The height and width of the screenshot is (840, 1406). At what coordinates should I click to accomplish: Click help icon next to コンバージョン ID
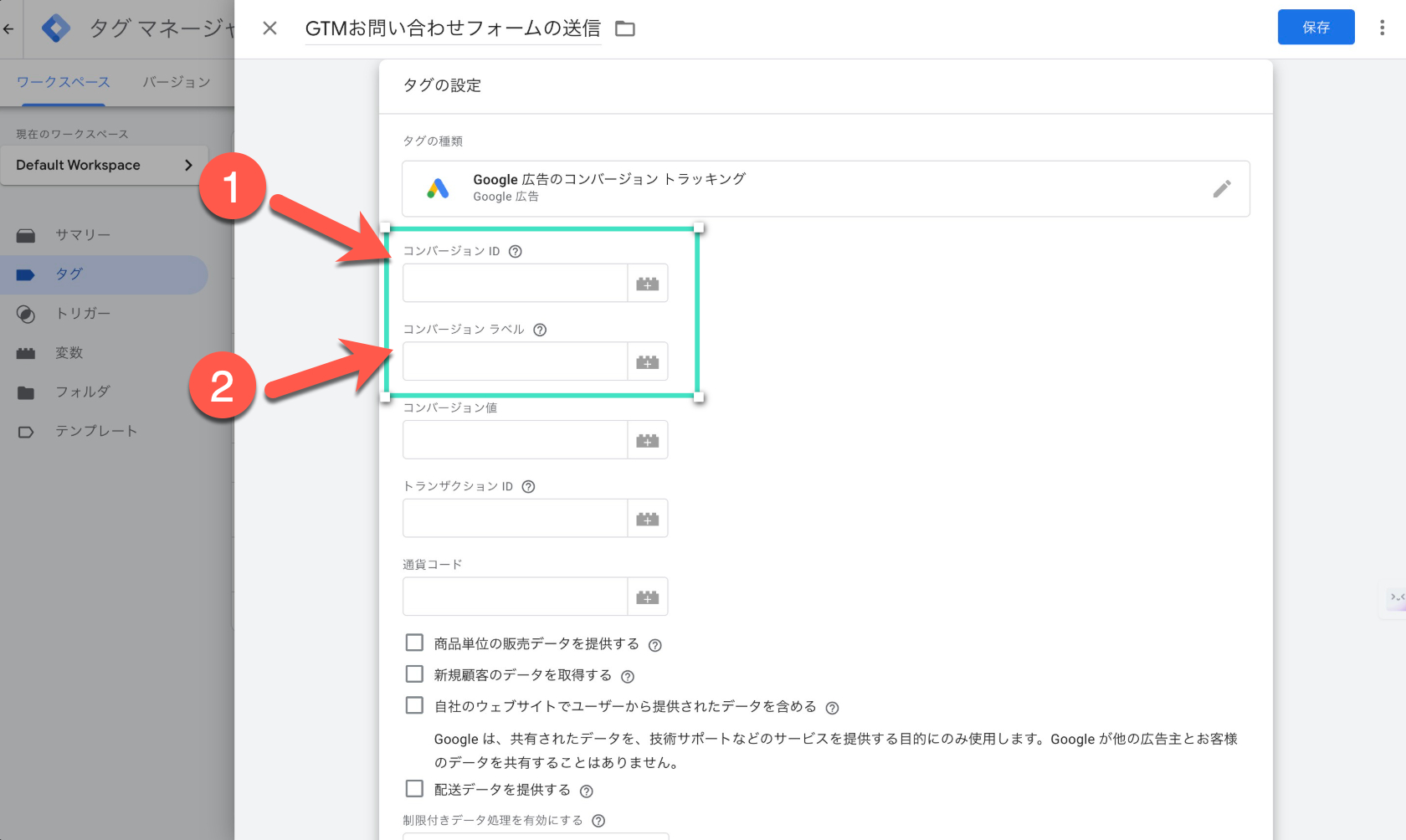pyautogui.click(x=516, y=252)
